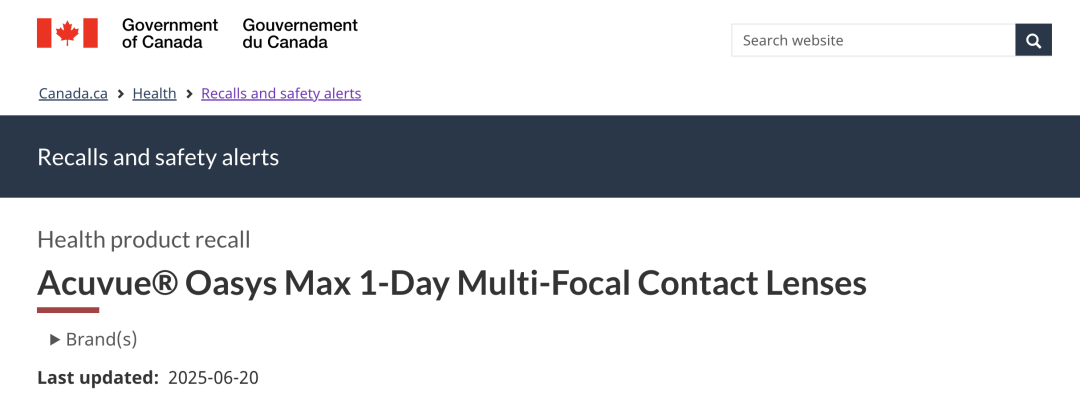Click the Recalls and safety alerts banner title
The image size is (1080, 415).
pyautogui.click(x=158, y=157)
